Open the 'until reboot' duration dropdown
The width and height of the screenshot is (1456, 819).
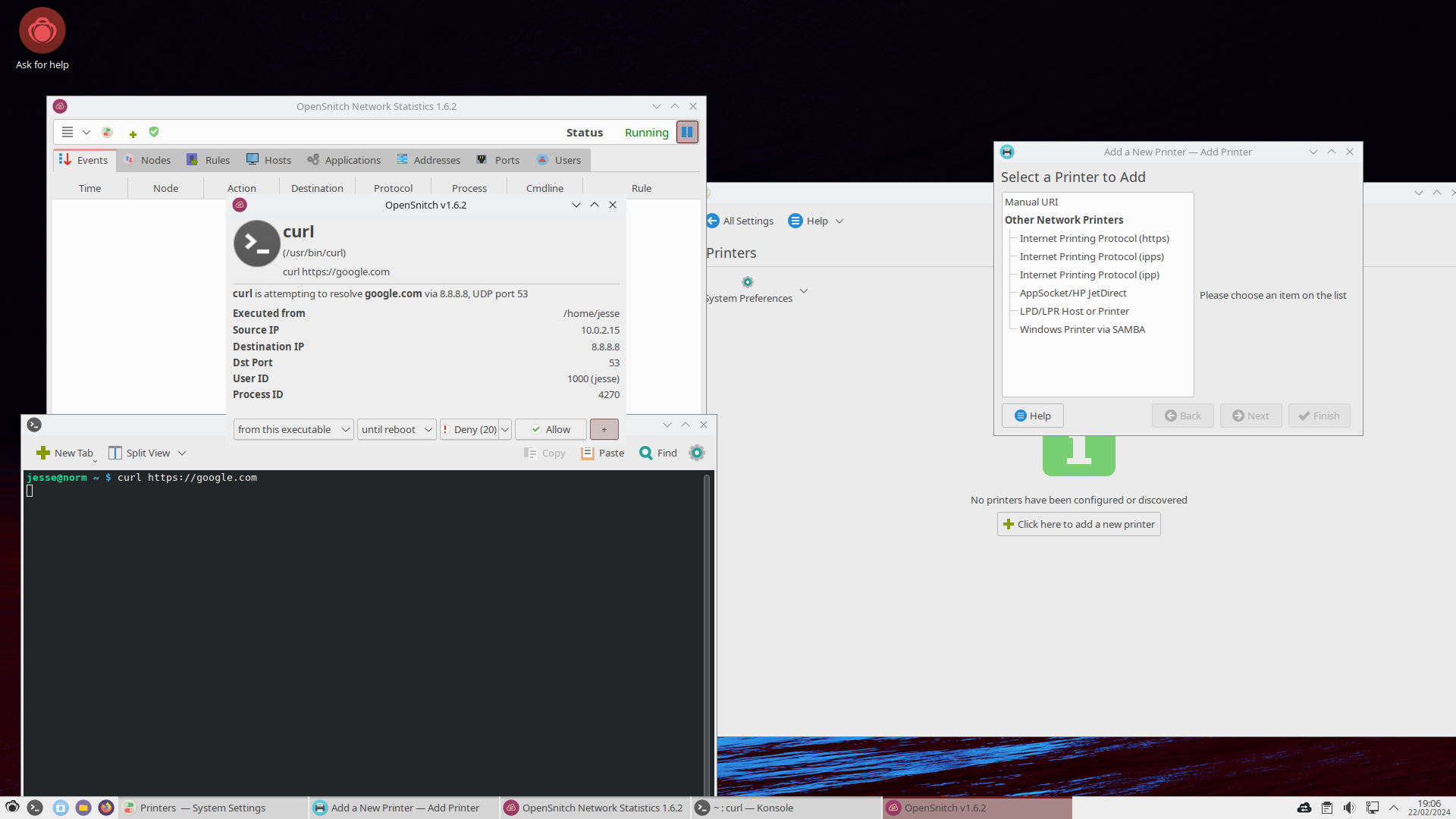[x=397, y=429]
